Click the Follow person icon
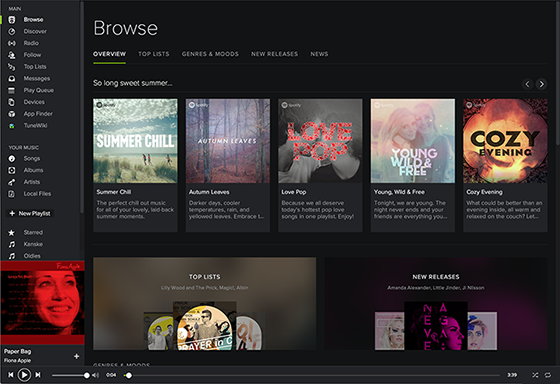Image resolution: width=560 pixels, height=384 pixels. click(12, 55)
